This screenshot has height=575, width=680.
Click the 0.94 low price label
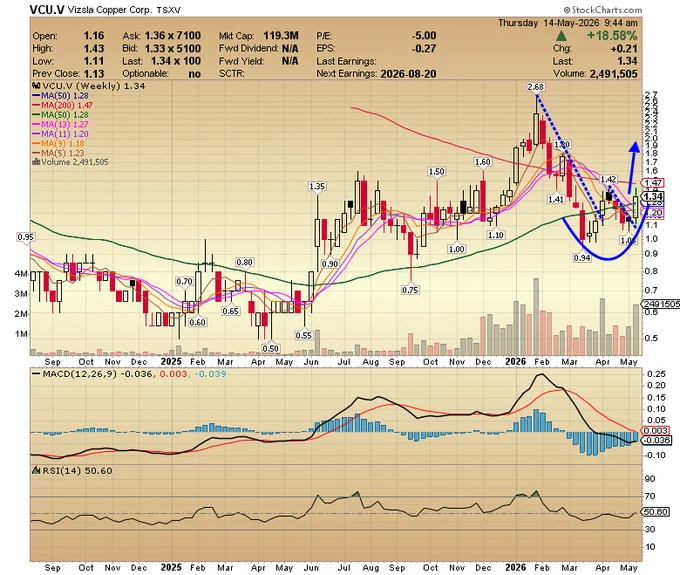582,258
